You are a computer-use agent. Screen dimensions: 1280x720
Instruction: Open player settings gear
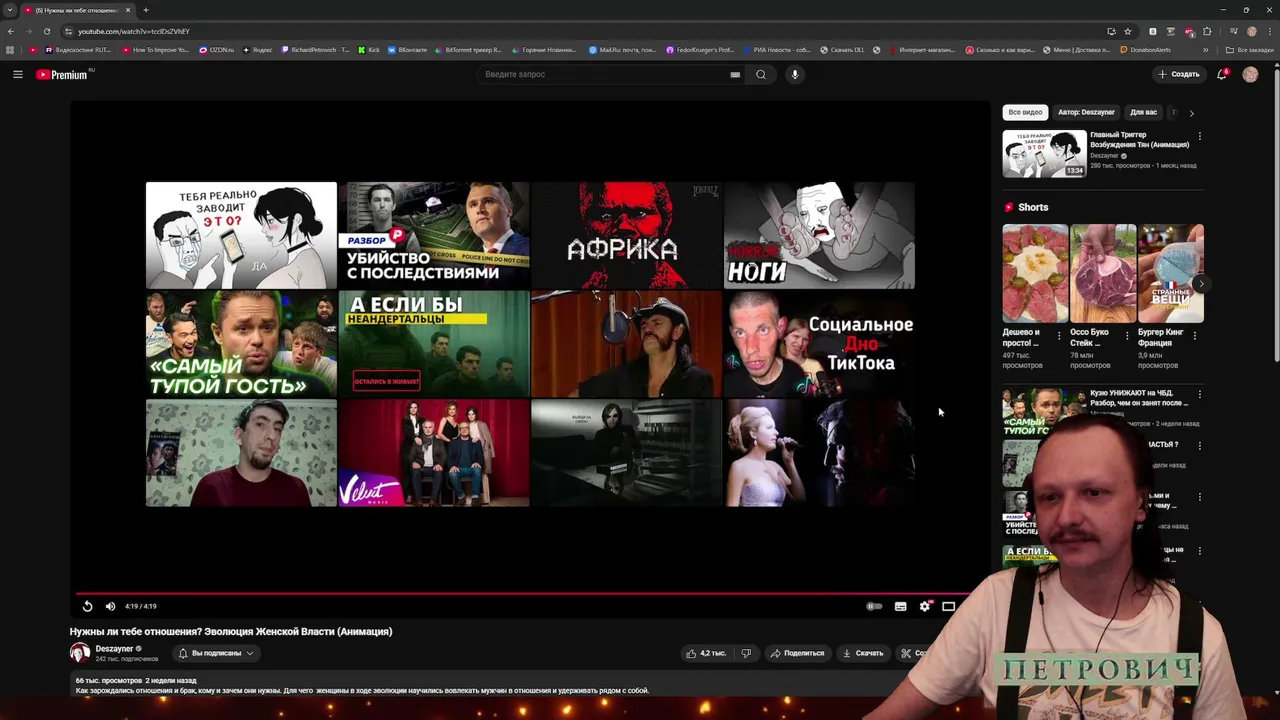click(x=925, y=606)
